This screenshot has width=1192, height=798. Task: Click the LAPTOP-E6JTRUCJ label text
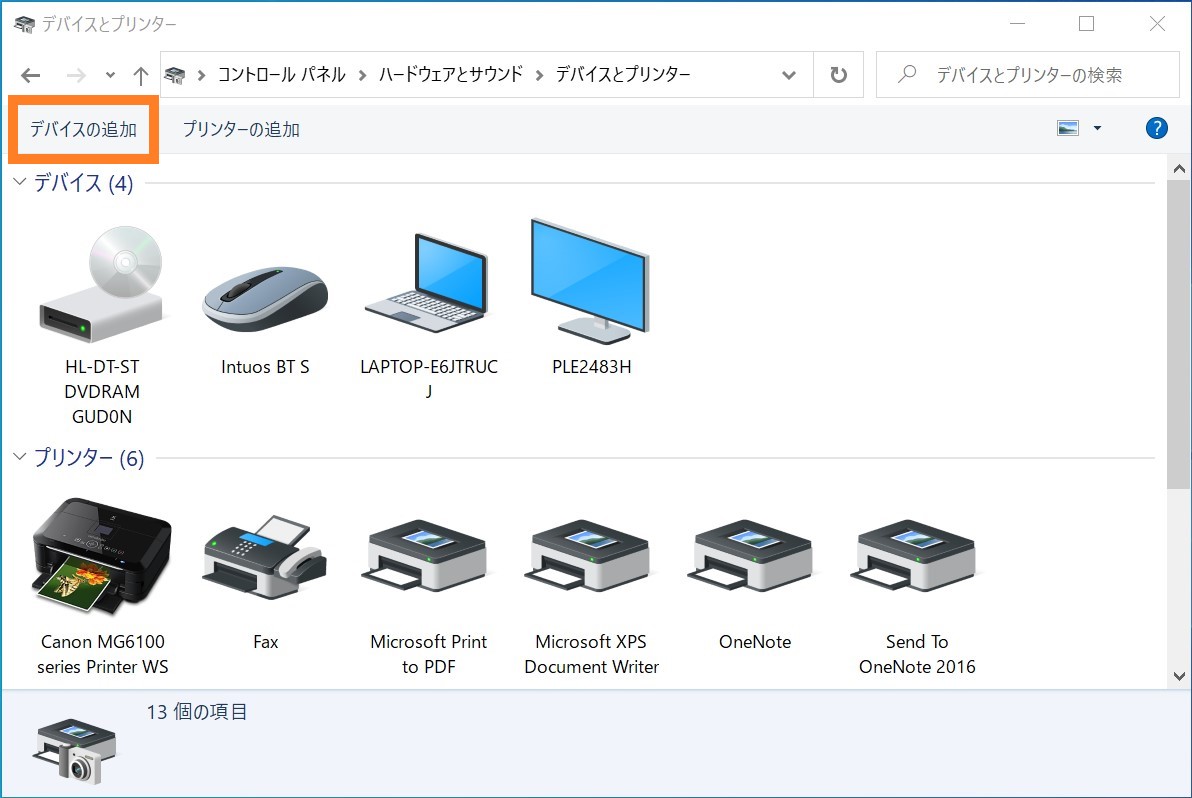pos(429,378)
